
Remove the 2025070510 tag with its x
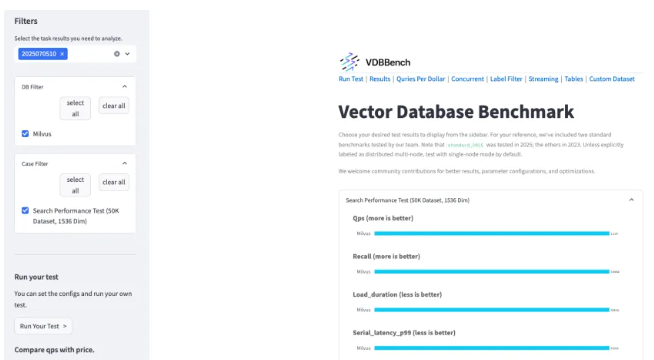[62, 54]
